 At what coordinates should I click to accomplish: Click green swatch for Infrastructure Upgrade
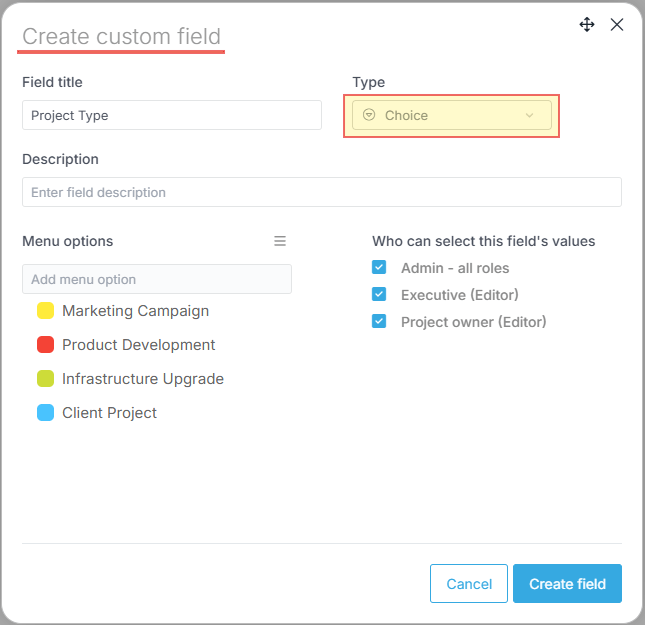pyautogui.click(x=45, y=379)
